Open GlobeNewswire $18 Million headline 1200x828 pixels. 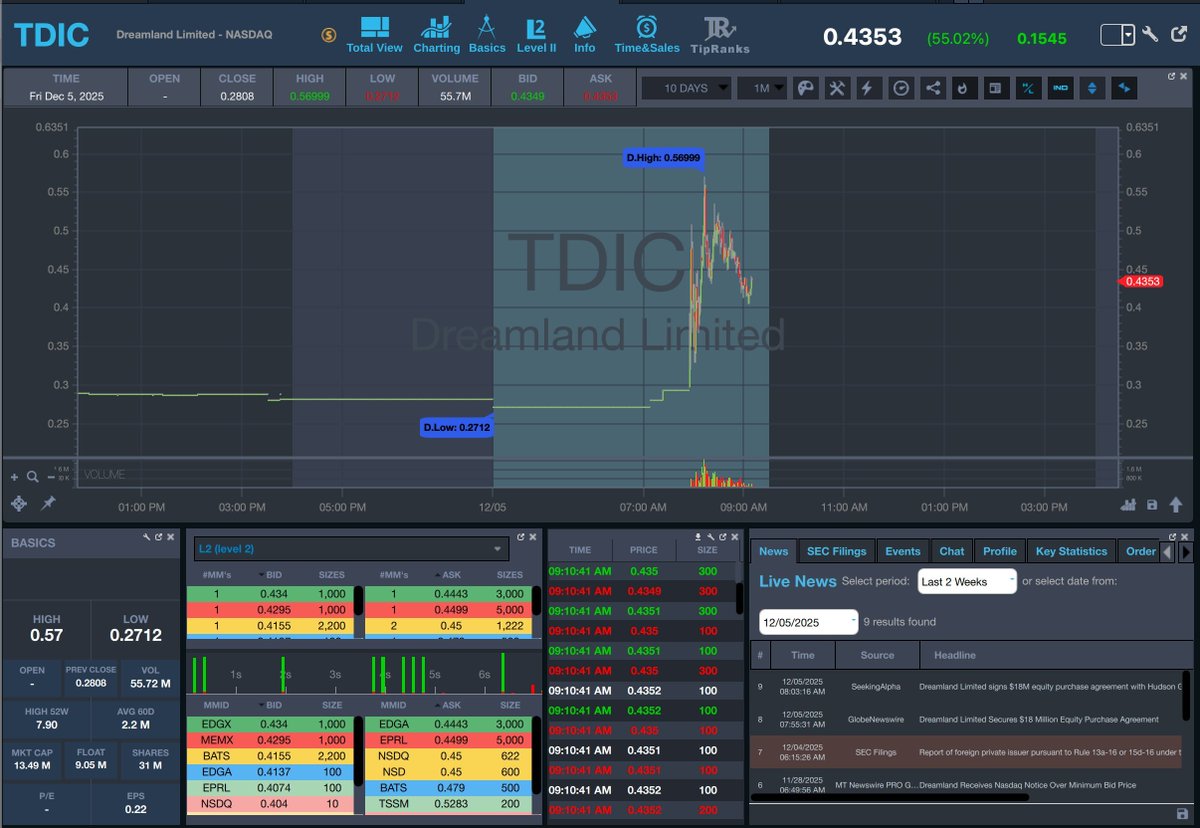pyautogui.click(x=1039, y=719)
